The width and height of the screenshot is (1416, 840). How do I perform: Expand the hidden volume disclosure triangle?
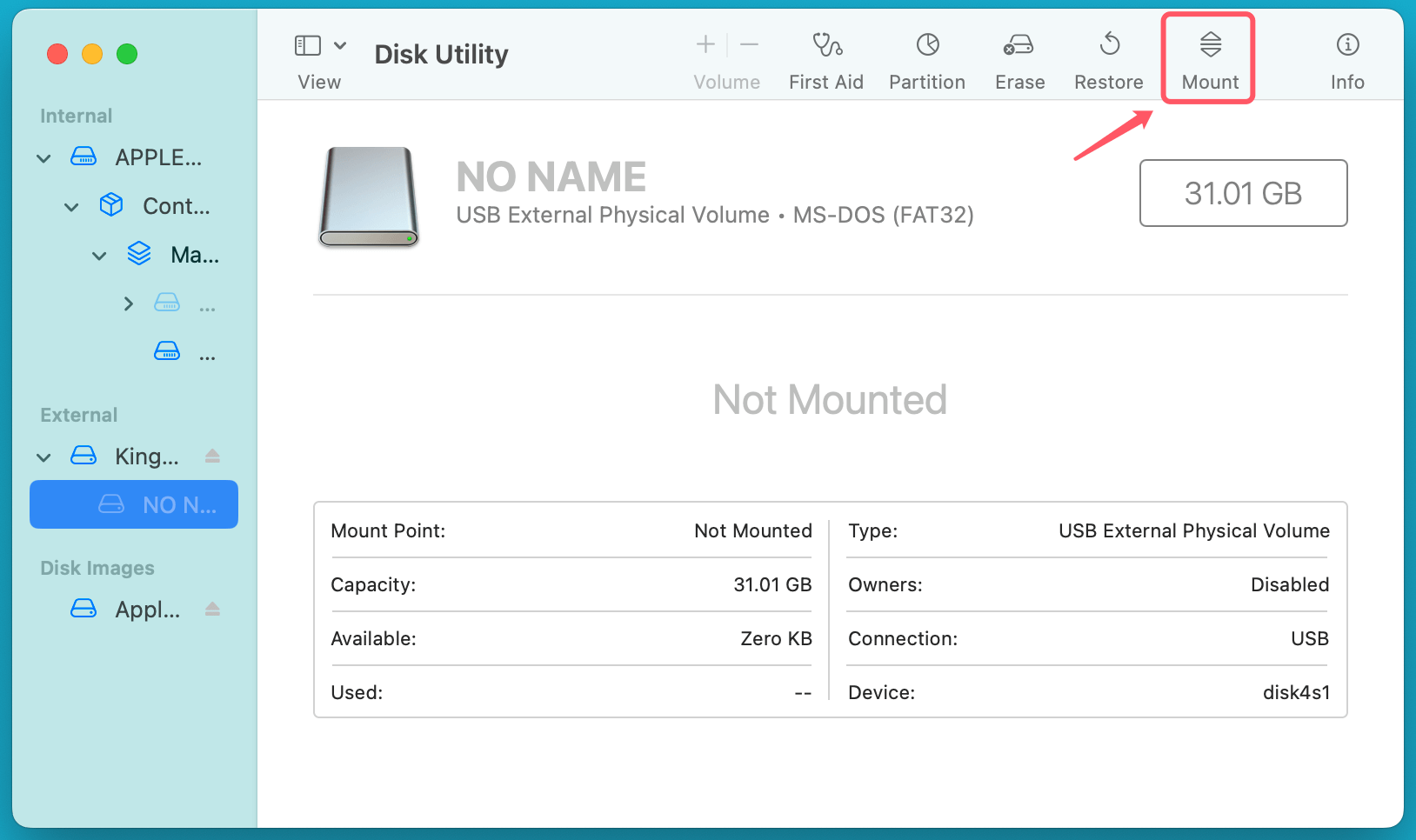tap(127, 303)
